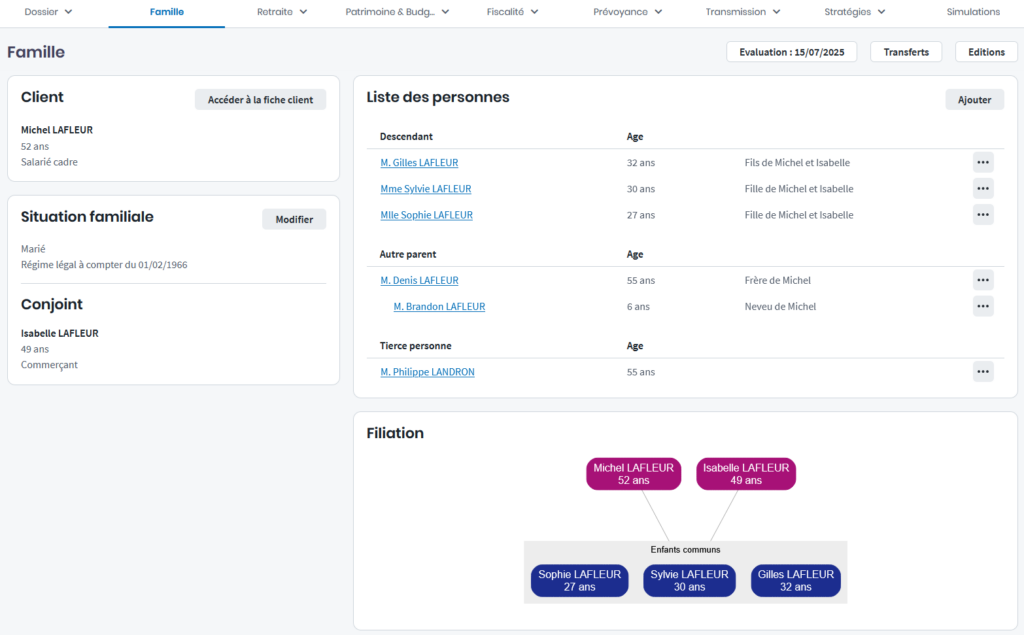The width and height of the screenshot is (1024, 635).
Task: Switch to the Simulations tab
Action: (972, 12)
